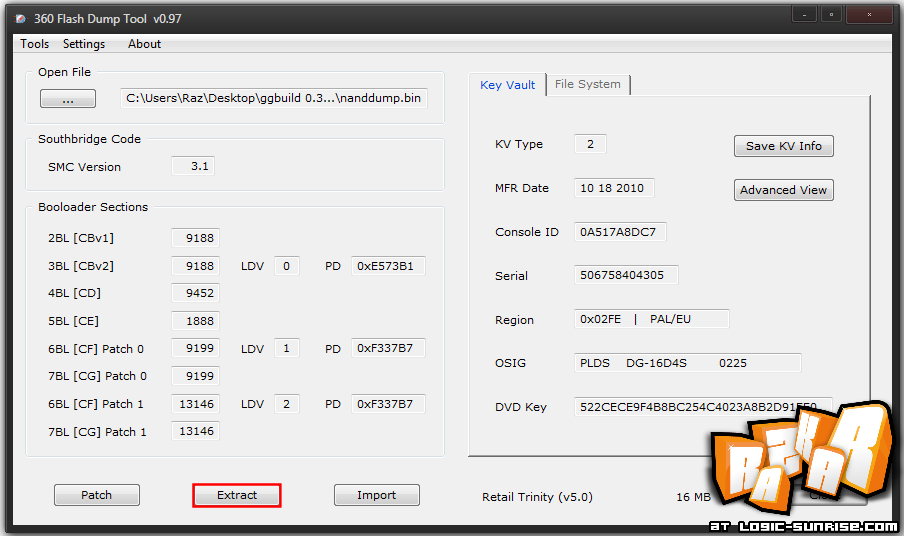Click the Extract button
Viewport: 904px width, 536px height.
237,495
